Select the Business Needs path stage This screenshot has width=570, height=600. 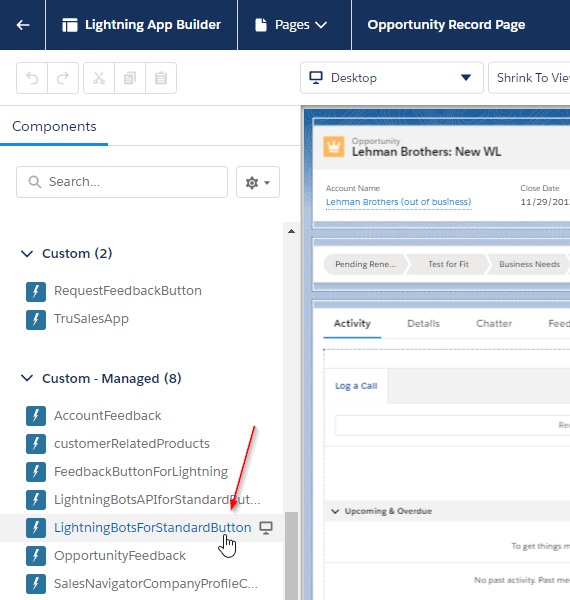529,264
